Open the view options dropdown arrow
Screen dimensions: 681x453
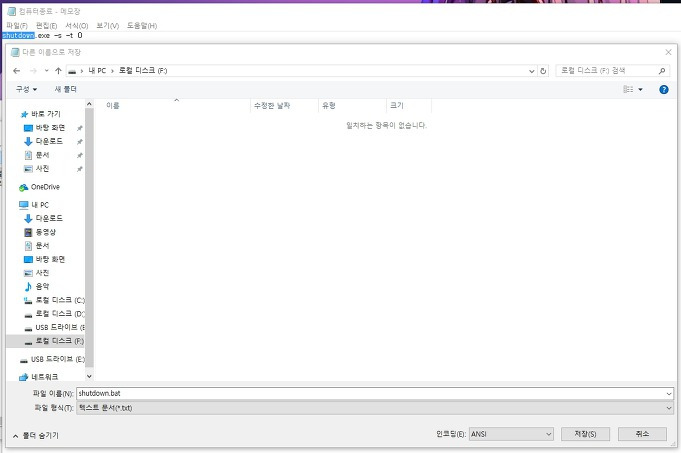tap(640, 90)
